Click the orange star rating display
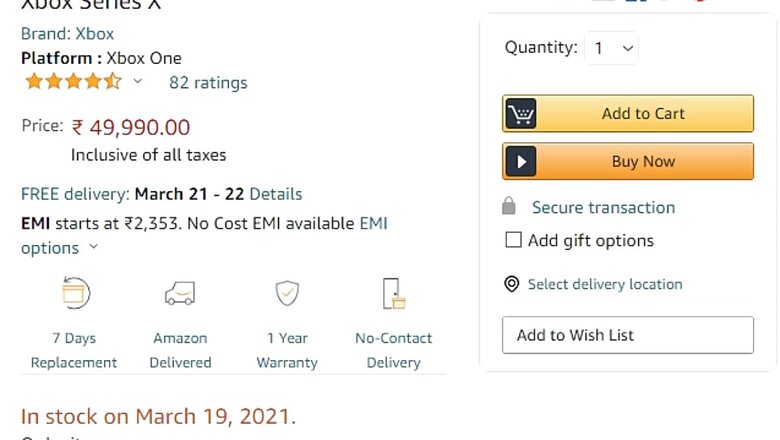The width and height of the screenshot is (780, 440). pyautogui.click(x=73, y=82)
